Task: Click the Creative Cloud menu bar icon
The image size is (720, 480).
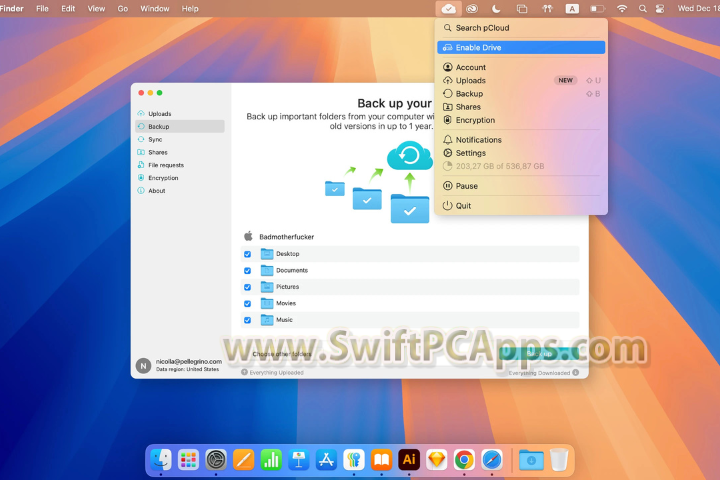Action: (x=472, y=9)
